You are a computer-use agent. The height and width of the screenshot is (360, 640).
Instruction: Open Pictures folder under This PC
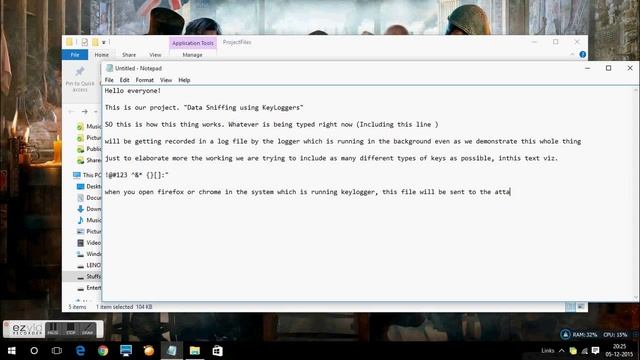click(x=89, y=231)
